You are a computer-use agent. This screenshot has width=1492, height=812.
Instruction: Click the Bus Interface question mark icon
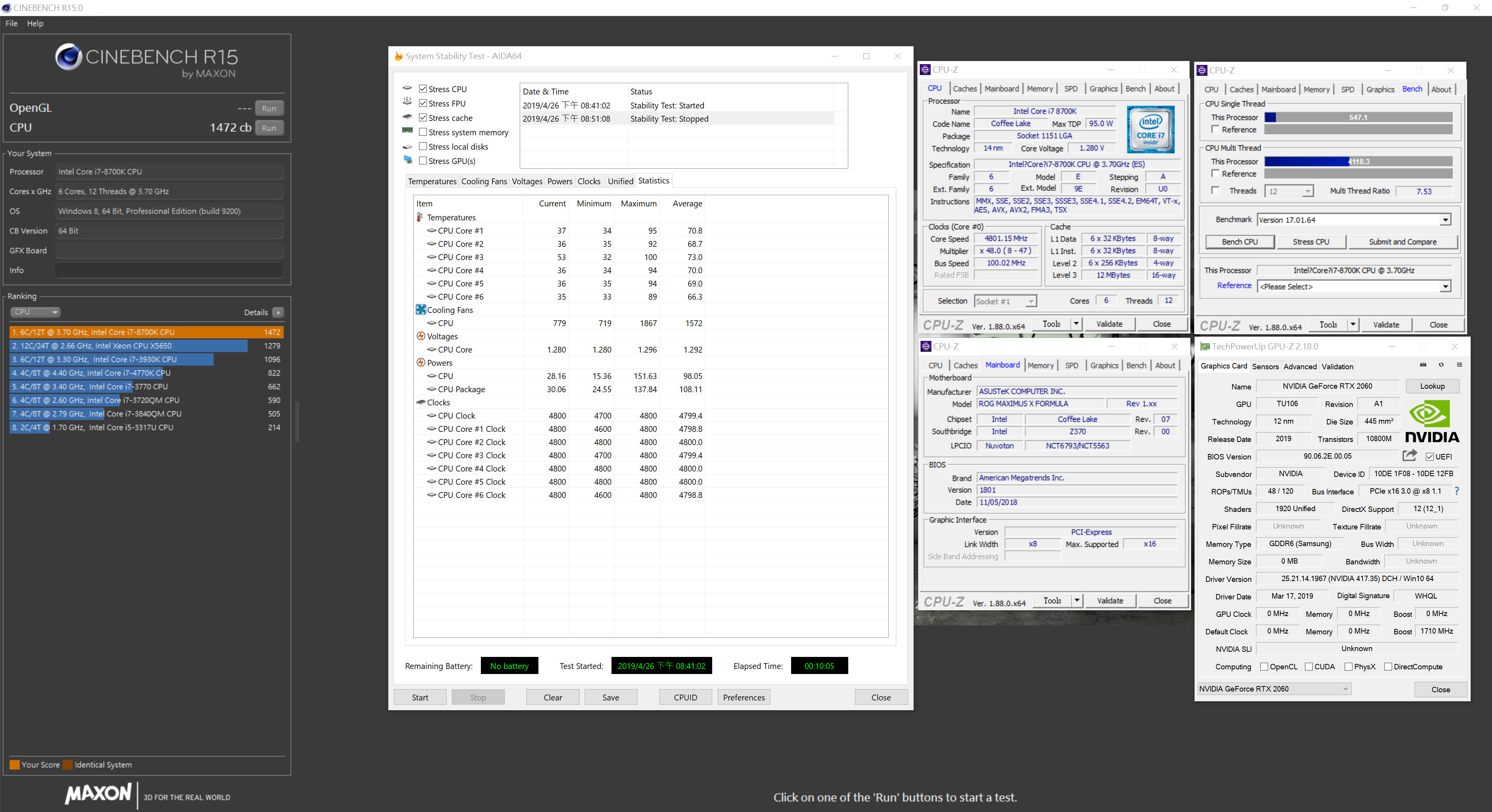point(1456,491)
